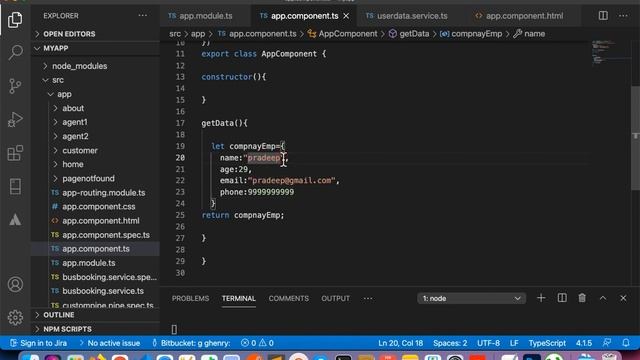The height and width of the screenshot is (360, 640).
Task: Expand the NPM SCRIPTS section
Action: pos(96,329)
